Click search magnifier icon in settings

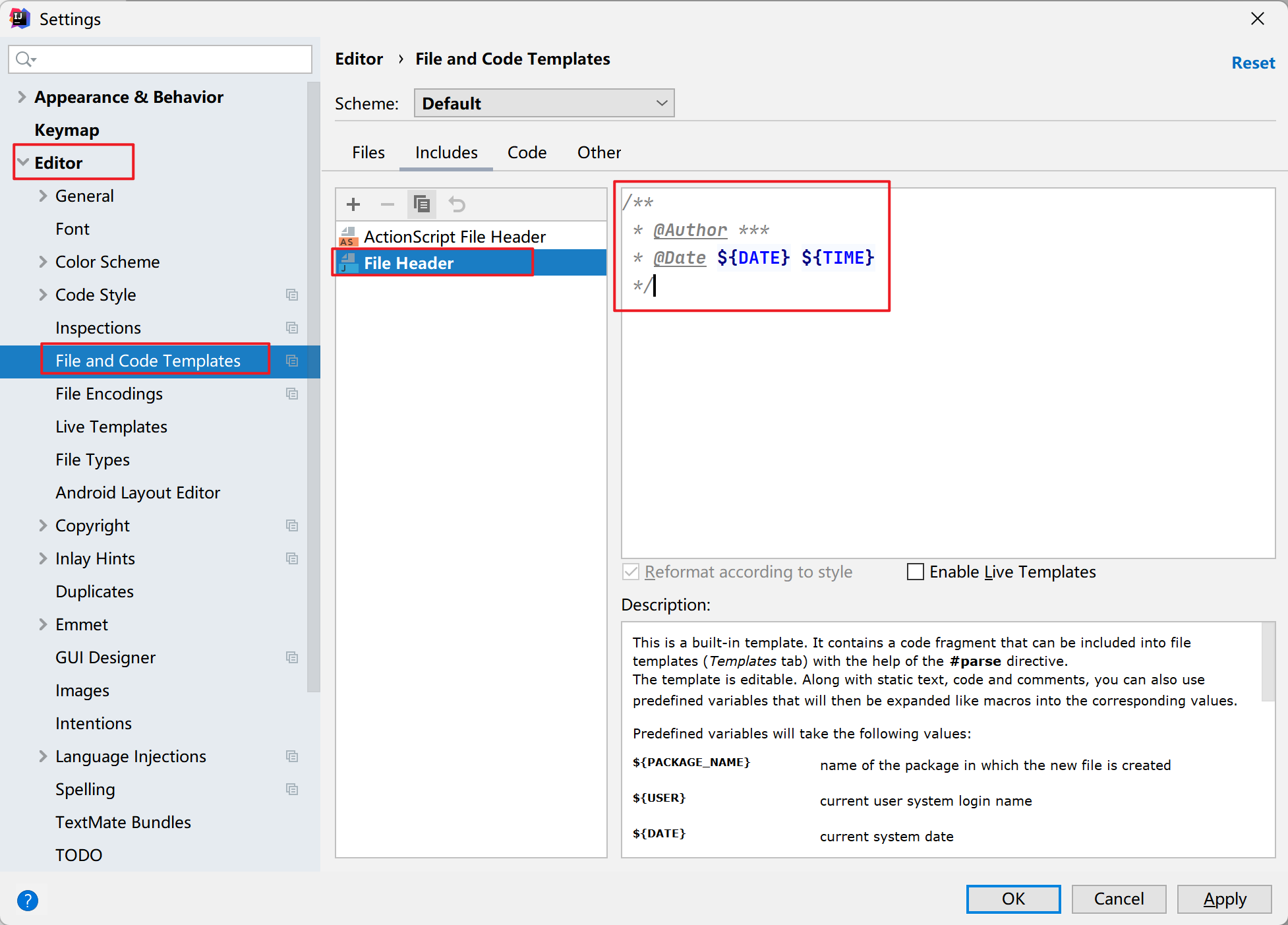pyautogui.click(x=24, y=59)
